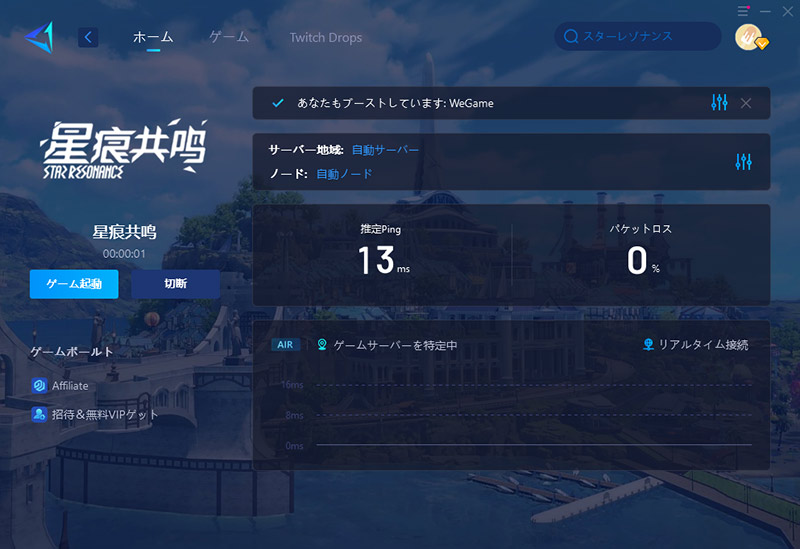Click the realtime connection pin icon
The width and height of the screenshot is (800, 549).
[648, 345]
